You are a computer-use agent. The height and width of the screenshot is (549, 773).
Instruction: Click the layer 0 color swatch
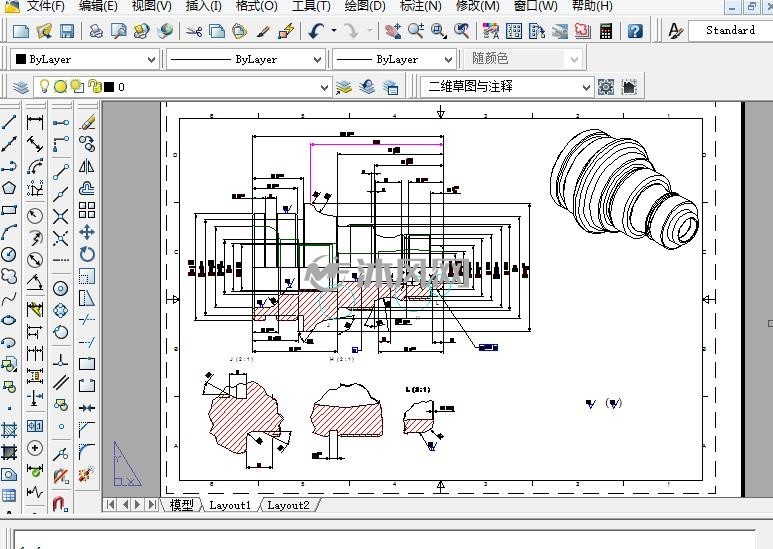point(109,87)
